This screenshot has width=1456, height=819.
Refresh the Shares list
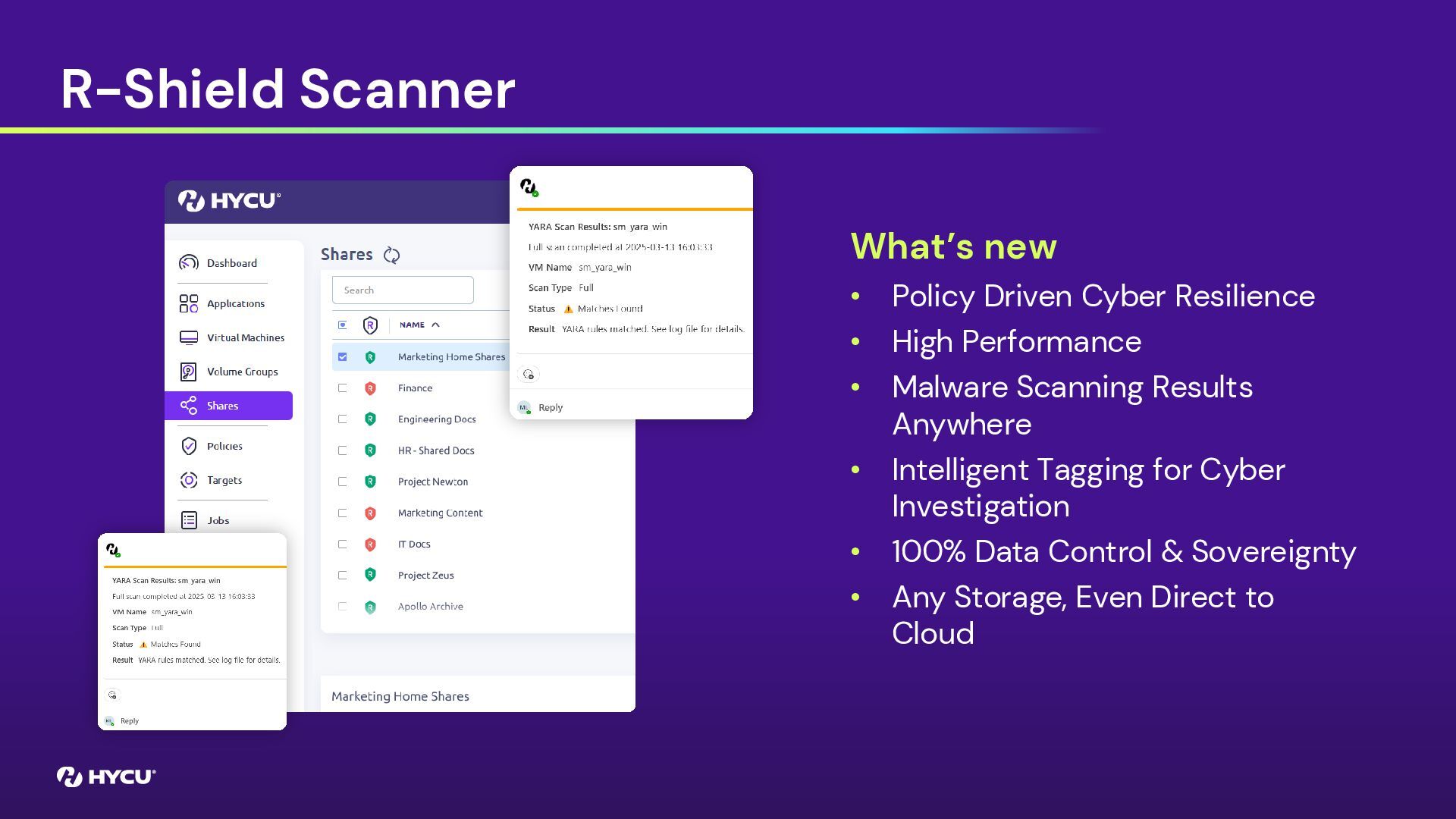pyautogui.click(x=391, y=255)
